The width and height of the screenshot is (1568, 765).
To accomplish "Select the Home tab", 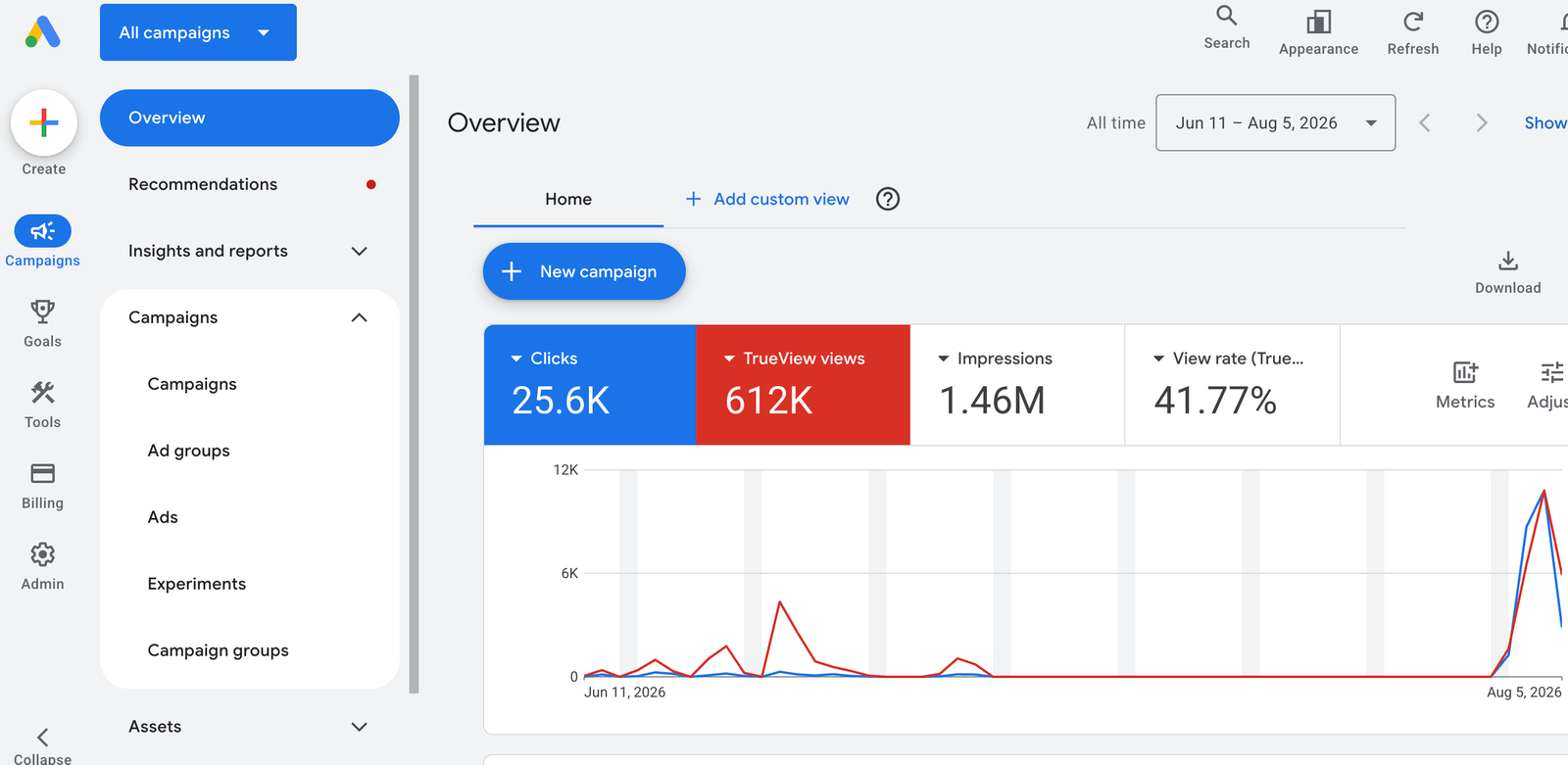I will (x=568, y=199).
